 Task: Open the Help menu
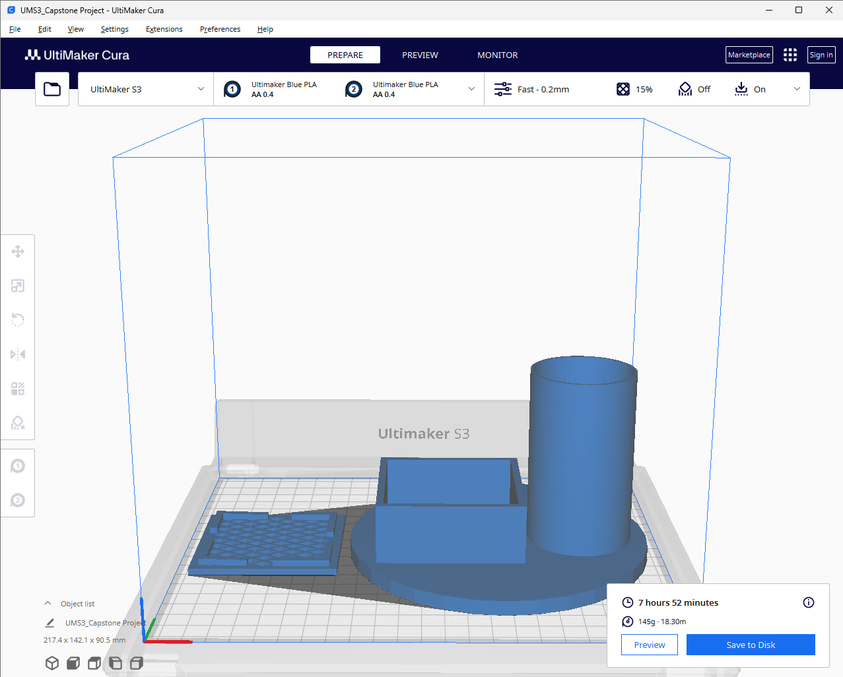pos(265,29)
